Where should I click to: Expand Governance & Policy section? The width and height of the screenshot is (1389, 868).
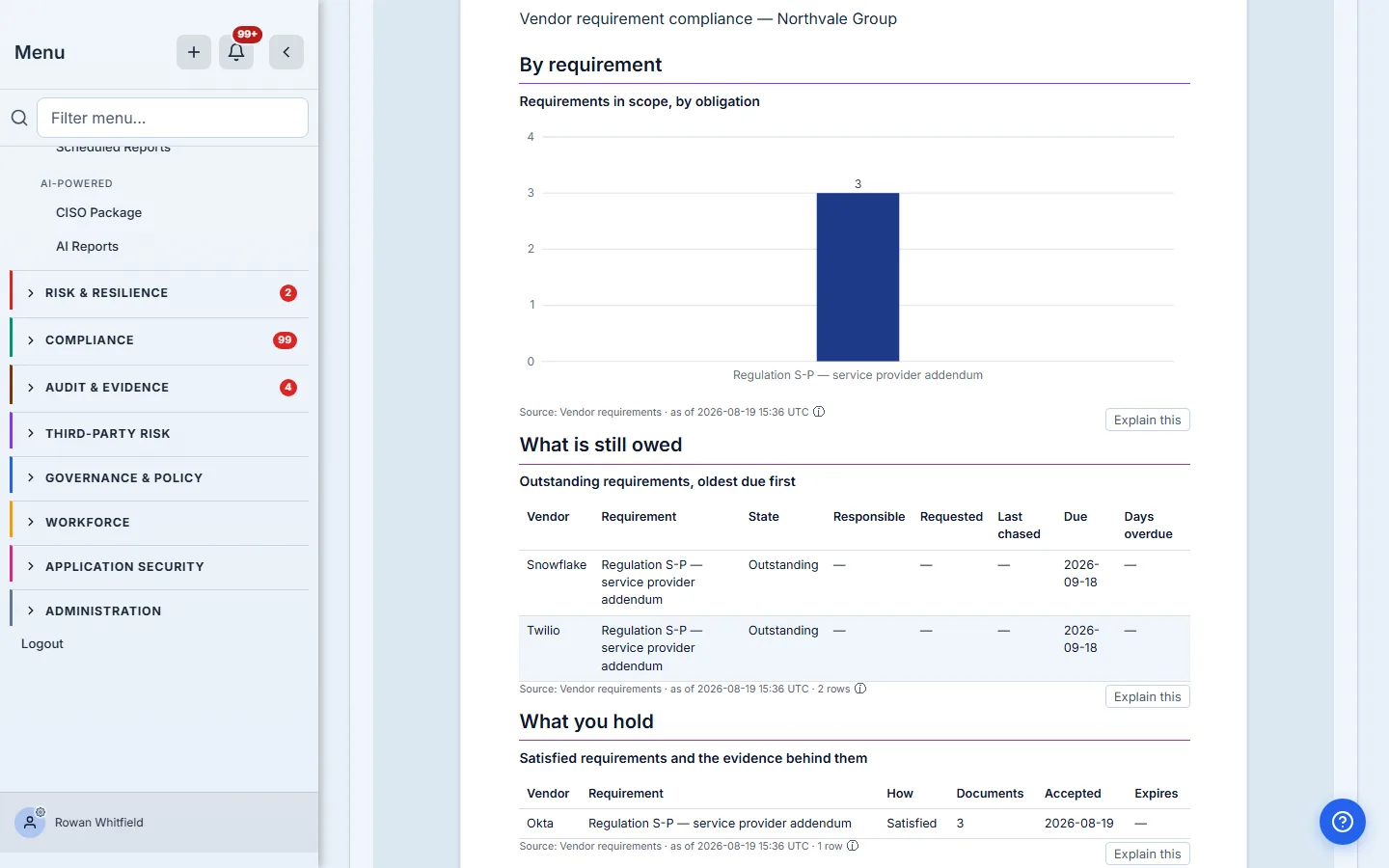point(159,478)
